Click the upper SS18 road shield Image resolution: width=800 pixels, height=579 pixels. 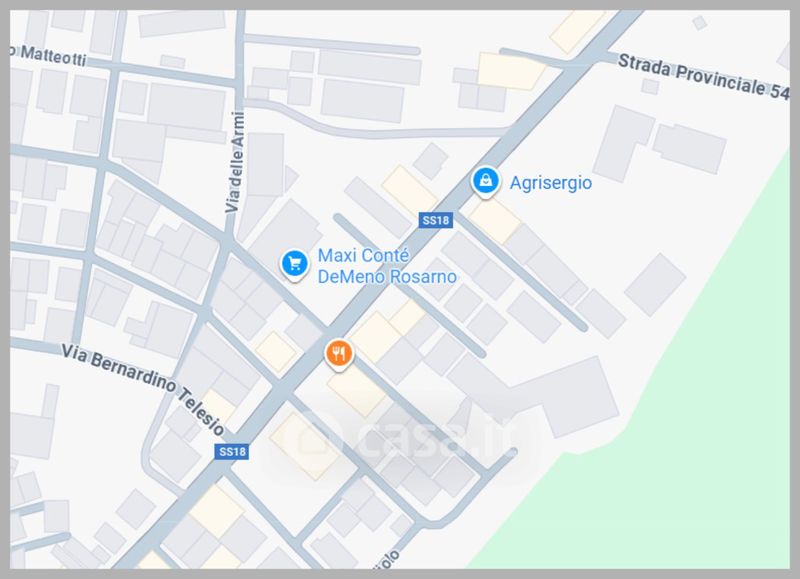tap(436, 220)
